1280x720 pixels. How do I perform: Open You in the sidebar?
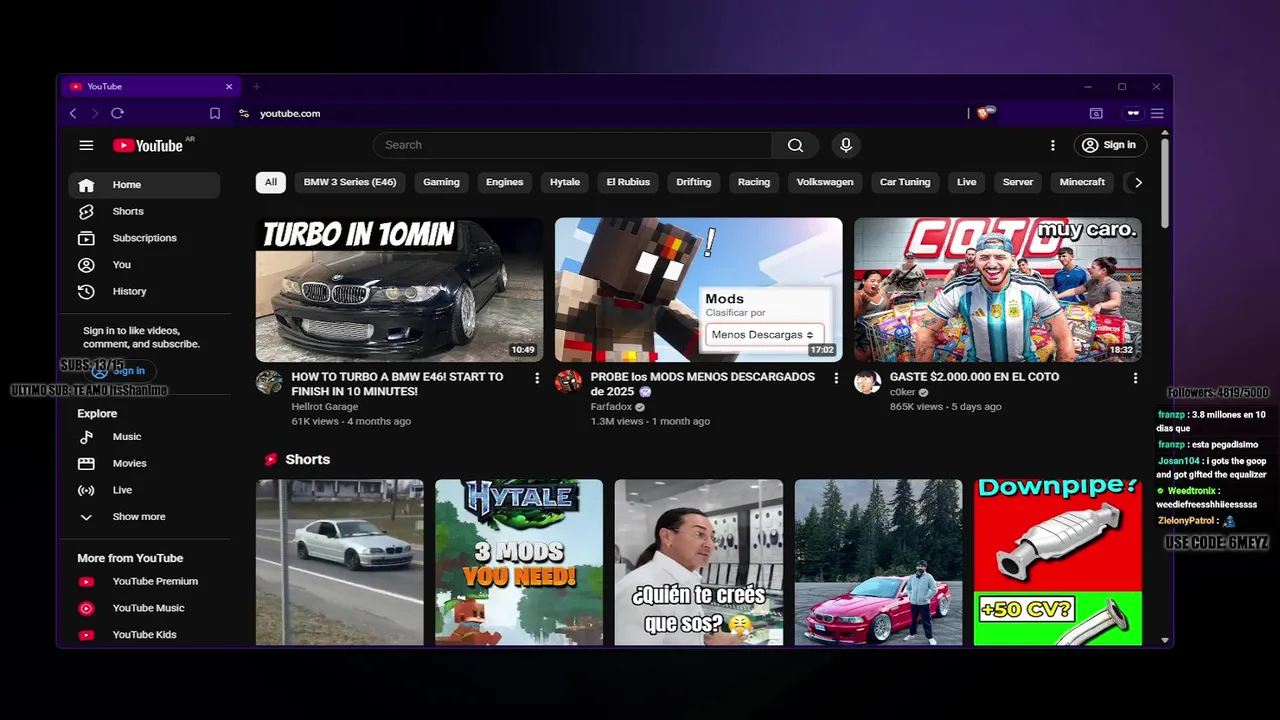(144, 265)
